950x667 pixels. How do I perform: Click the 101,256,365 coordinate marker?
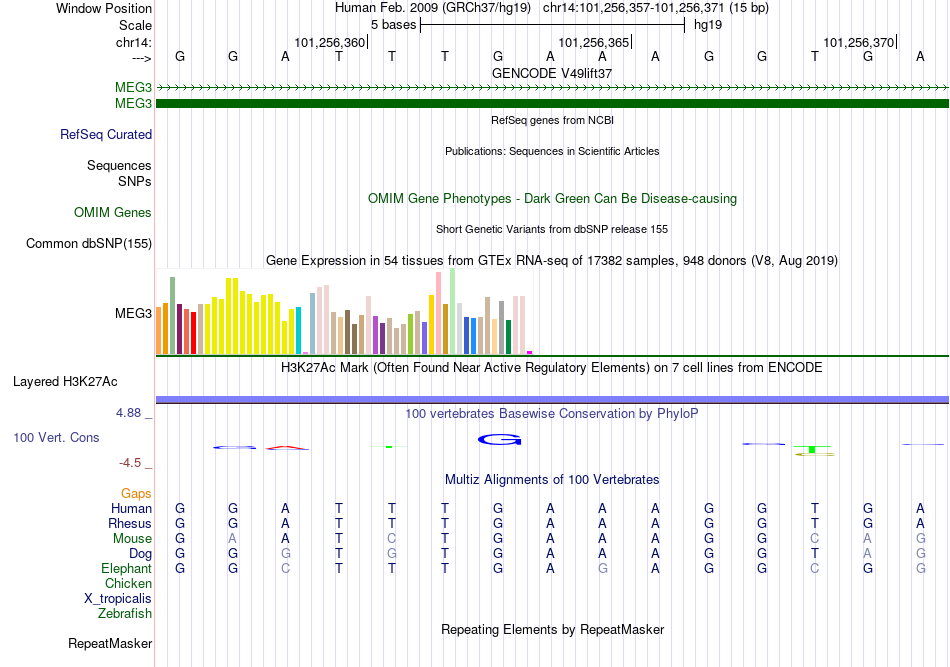coord(594,42)
